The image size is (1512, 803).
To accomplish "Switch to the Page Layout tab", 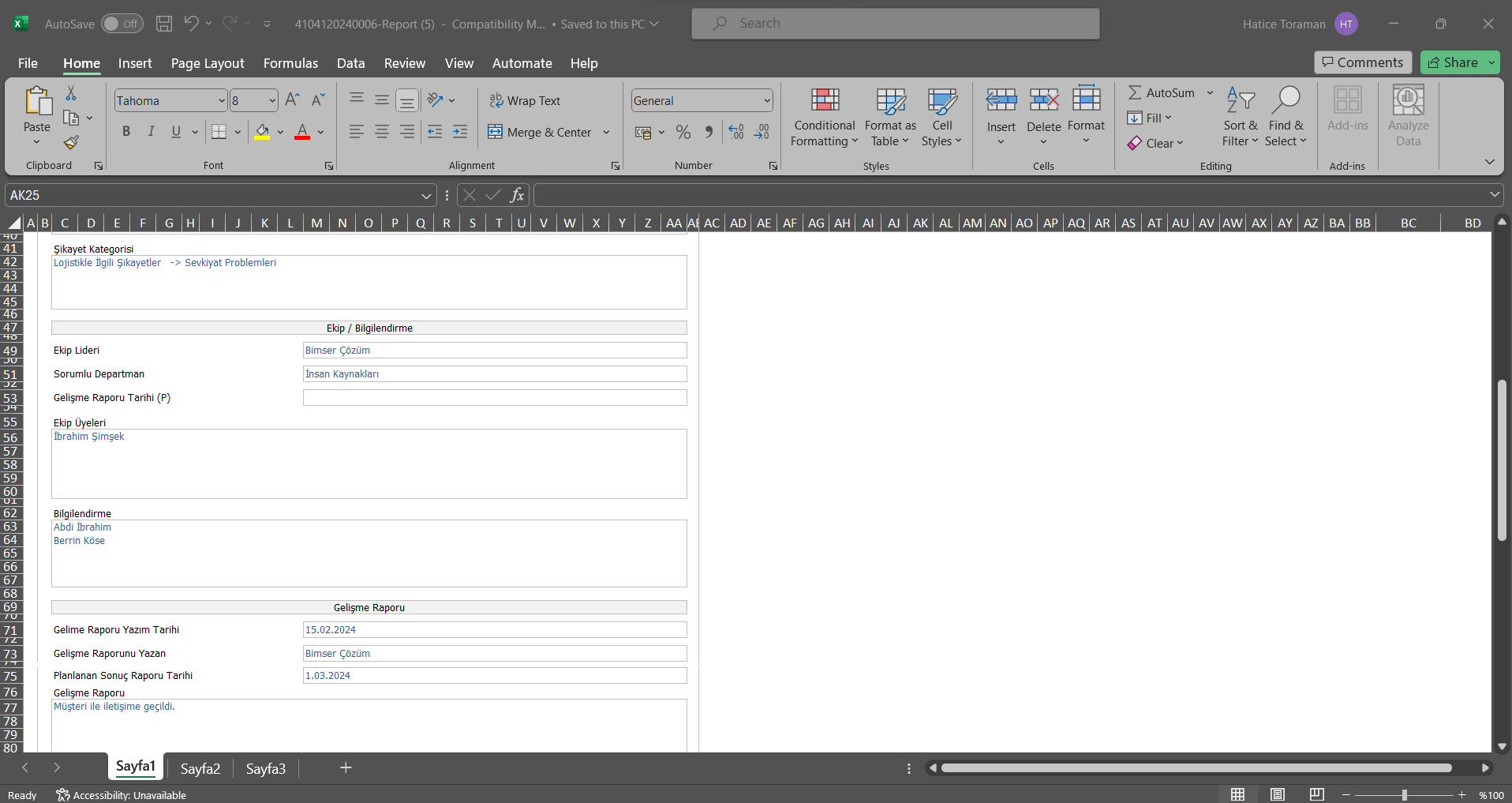I will pyautogui.click(x=208, y=63).
